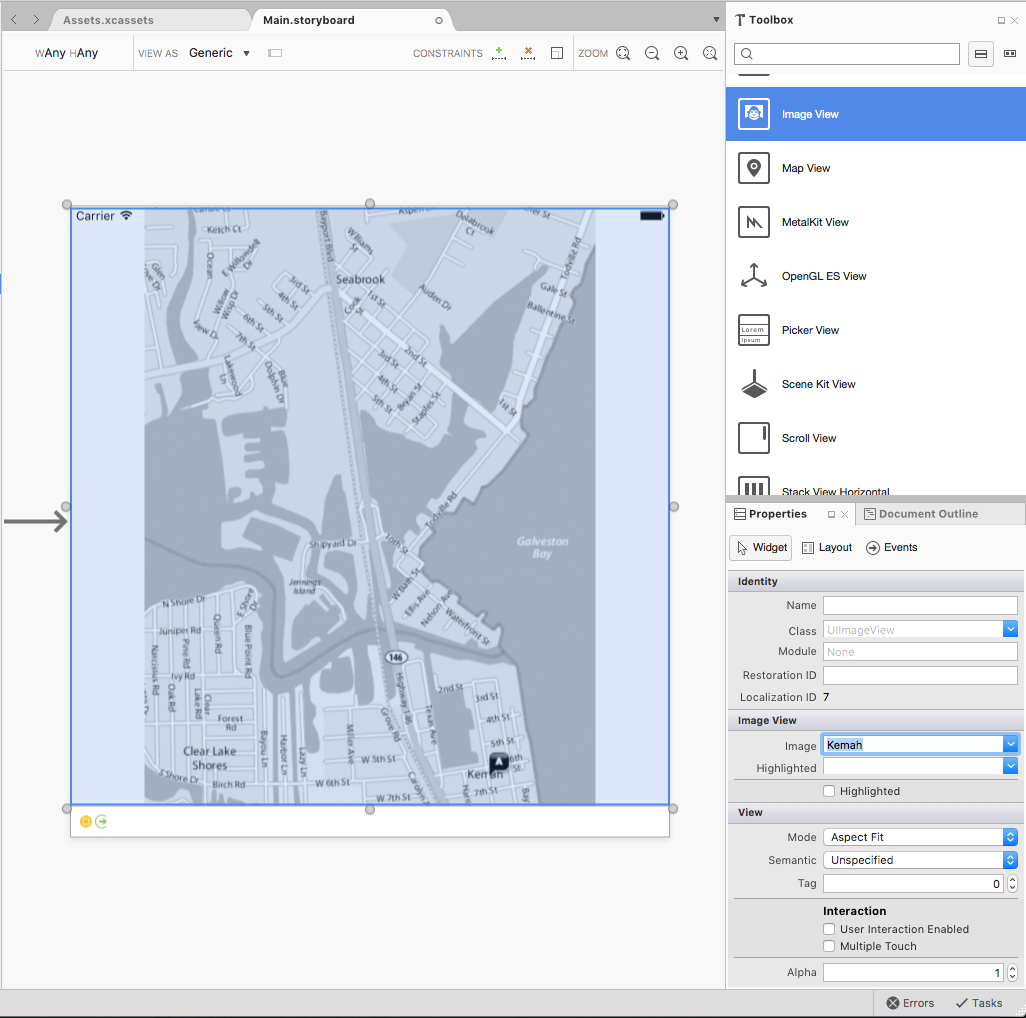The width and height of the screenshot is (1026, 1018).
Task: Select the Picker View in Toolbox
Action: coord(810,330)
